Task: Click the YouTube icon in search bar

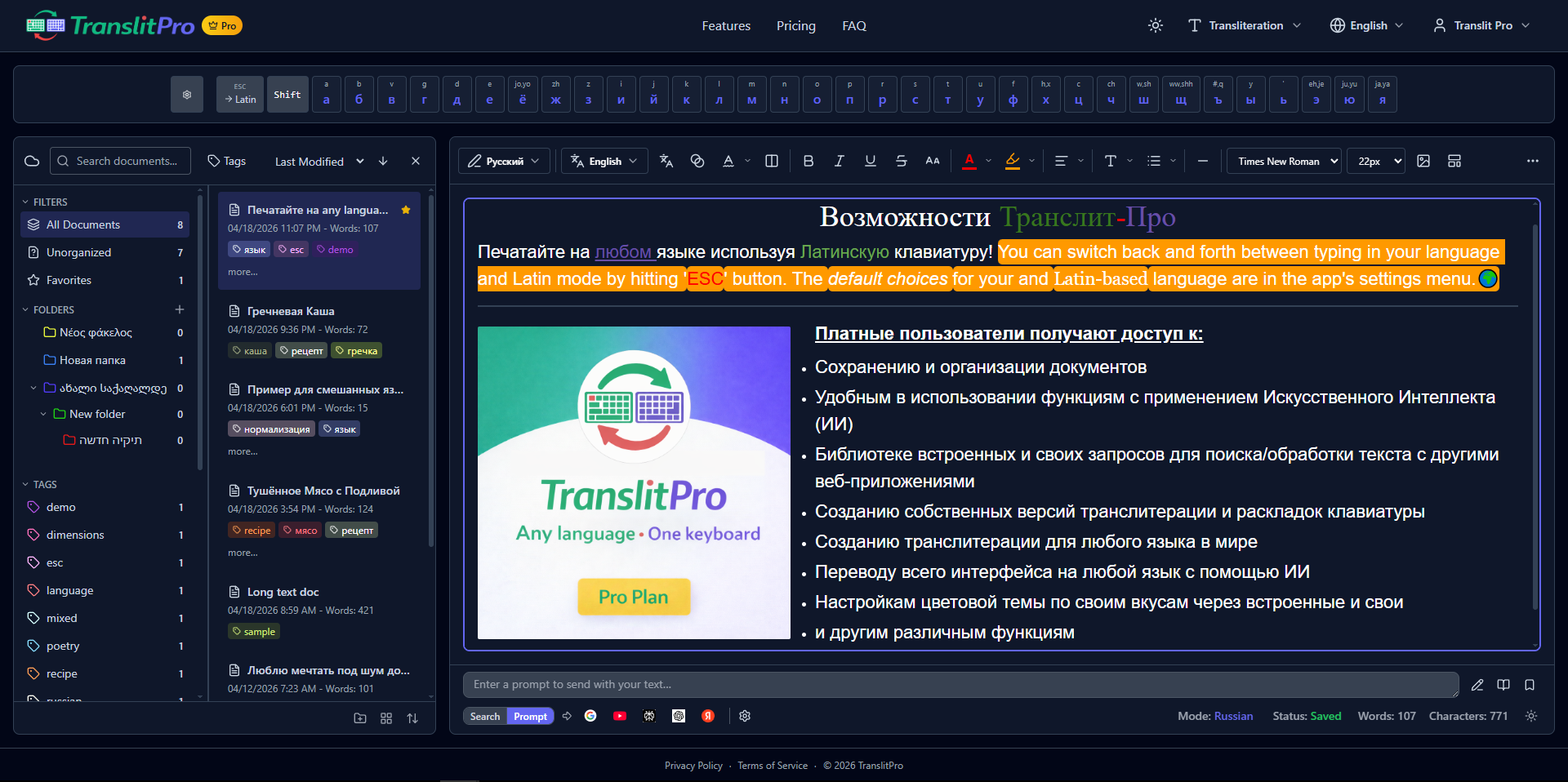Action: tap(620, 716)
